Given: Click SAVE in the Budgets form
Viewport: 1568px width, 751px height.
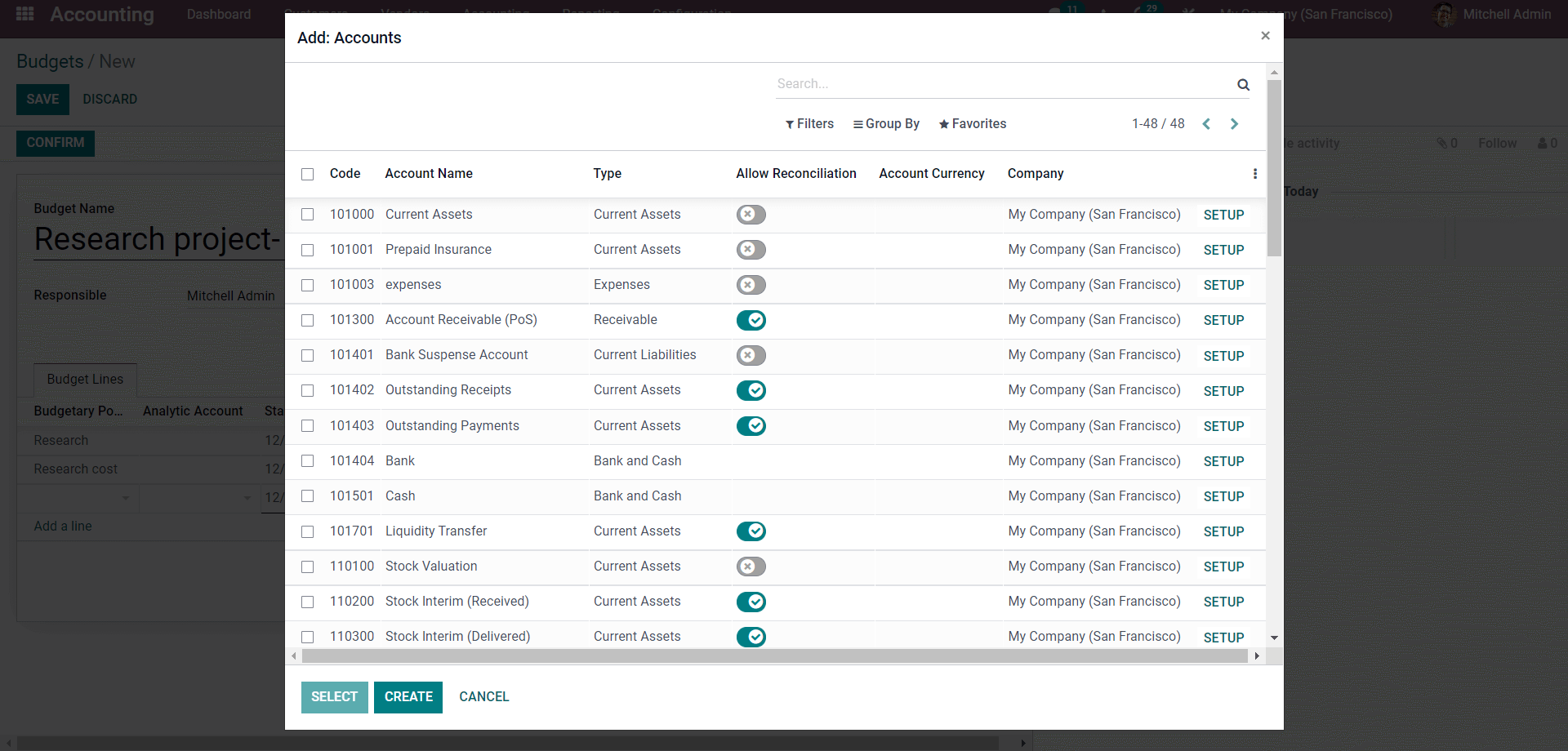Looking at the screenshot, I should pyautogui.click(x=42, y=100).
